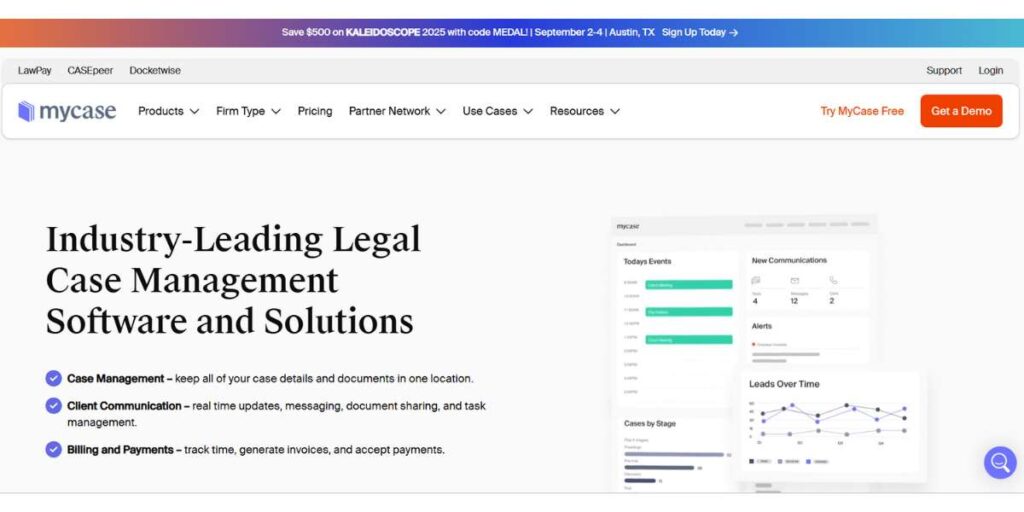This screenshot has height=512, width=1024.
Task: Open the search chat bubble icon
Action: click(x=1000, y=462)
